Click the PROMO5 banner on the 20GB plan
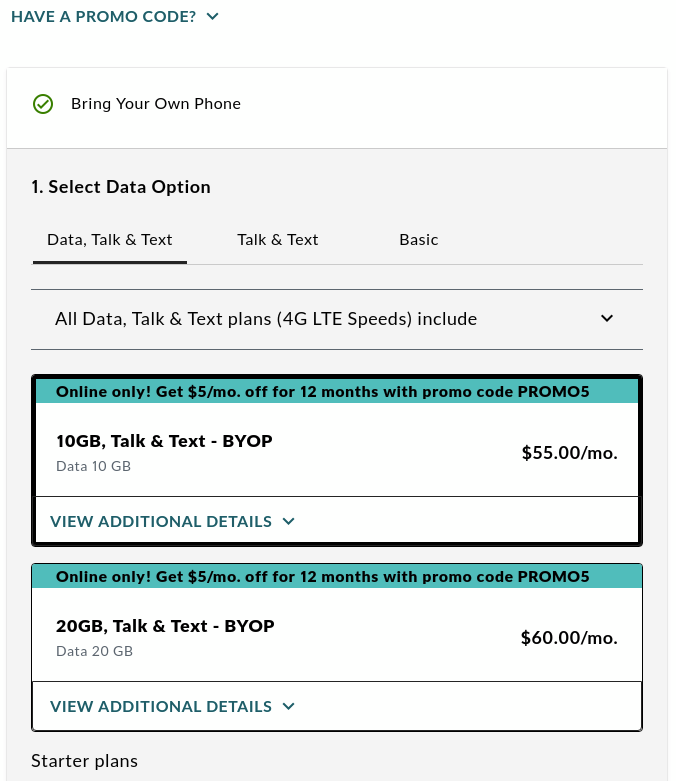This screenshot has height=781, width=676. 323,577
